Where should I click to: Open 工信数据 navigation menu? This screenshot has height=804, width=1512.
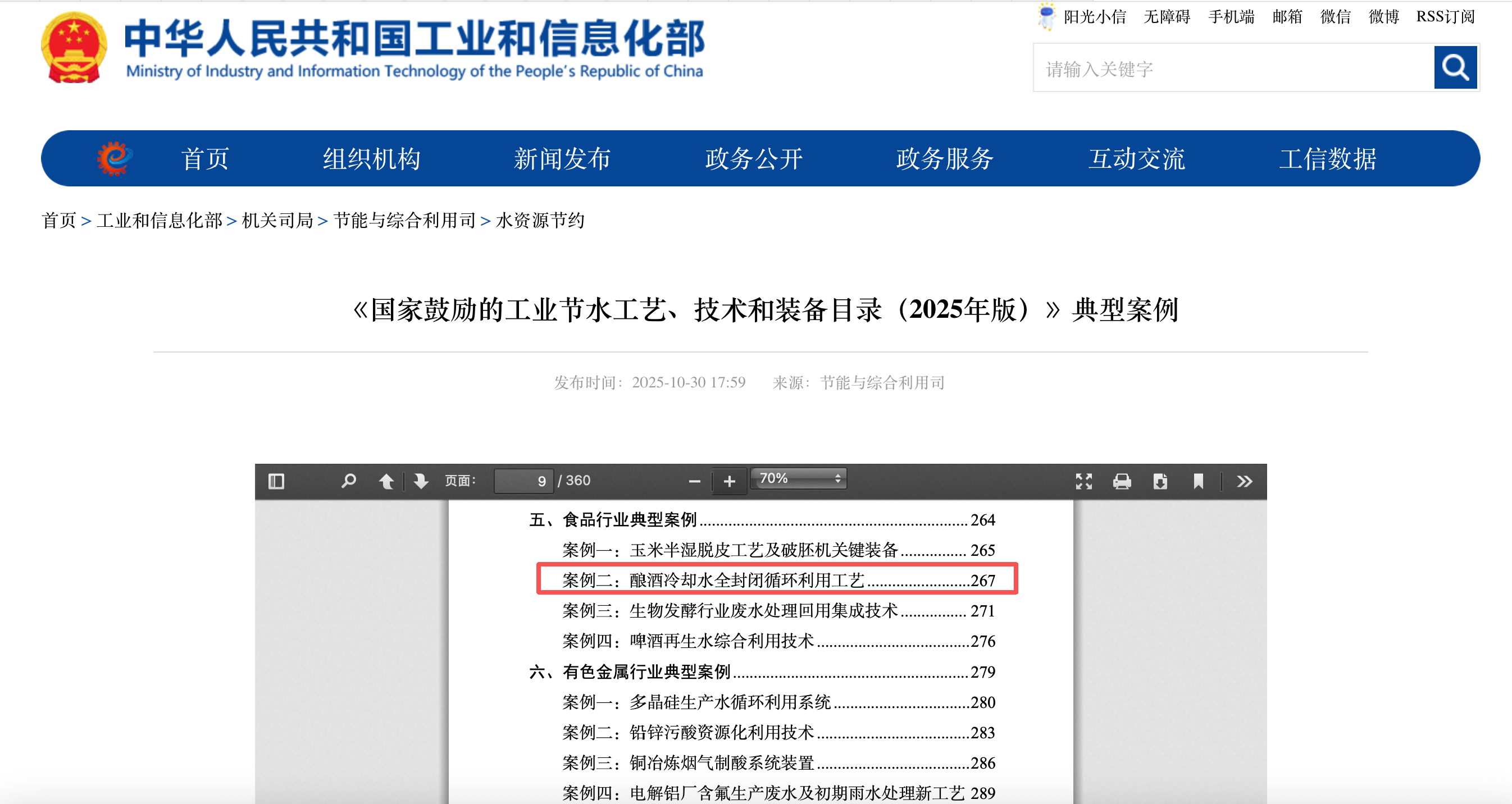point(1328,158)
